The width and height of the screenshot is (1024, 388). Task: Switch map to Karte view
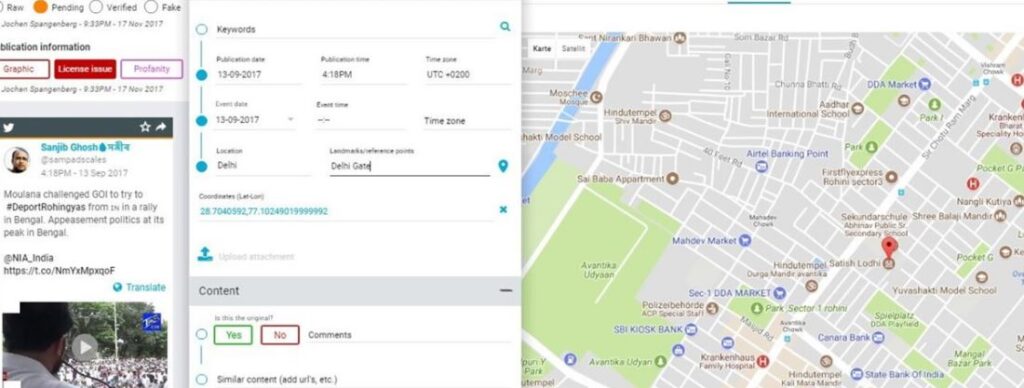542,49
